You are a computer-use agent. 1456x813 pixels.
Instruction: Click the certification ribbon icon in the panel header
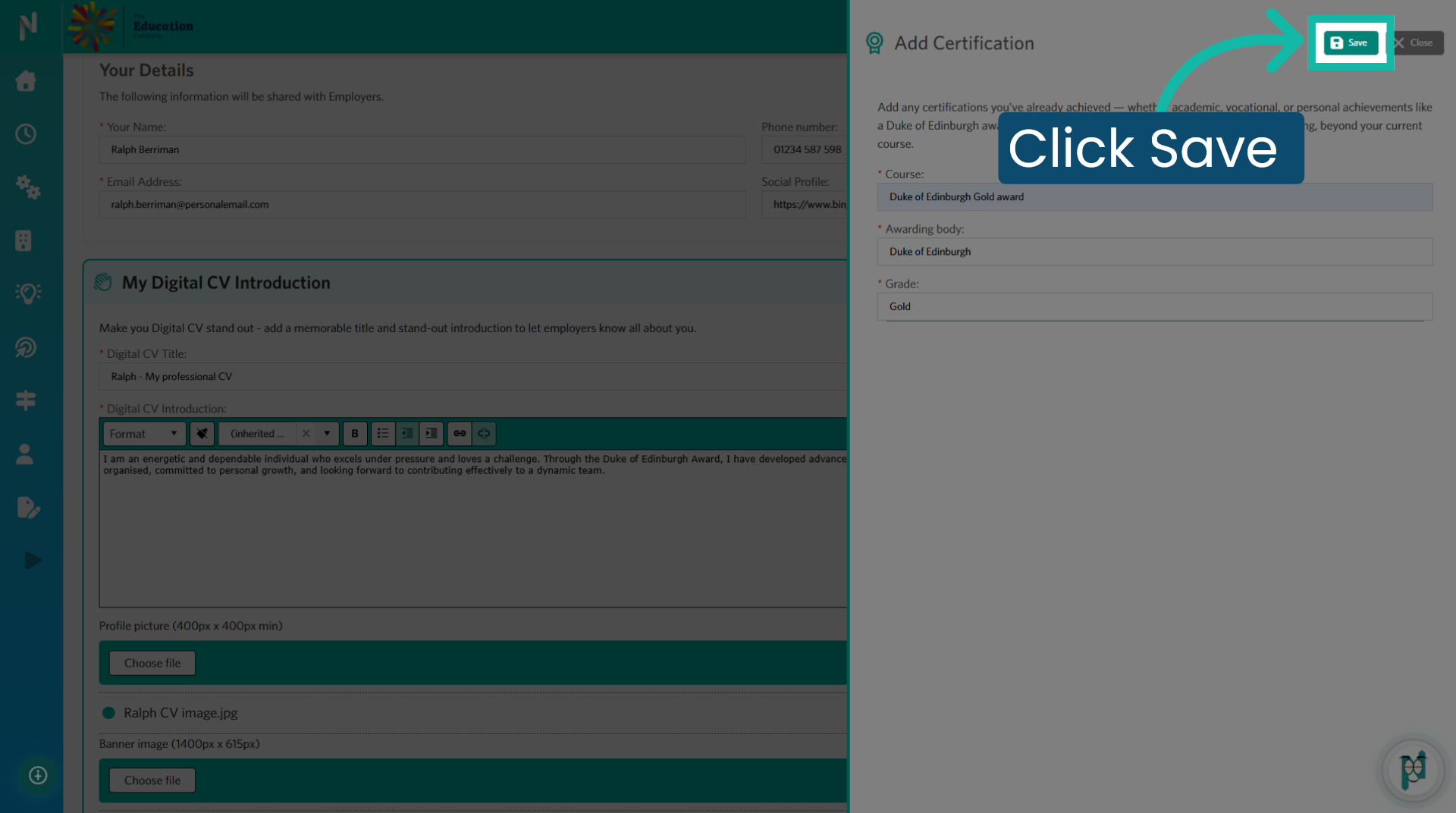[x=874, y=42]
